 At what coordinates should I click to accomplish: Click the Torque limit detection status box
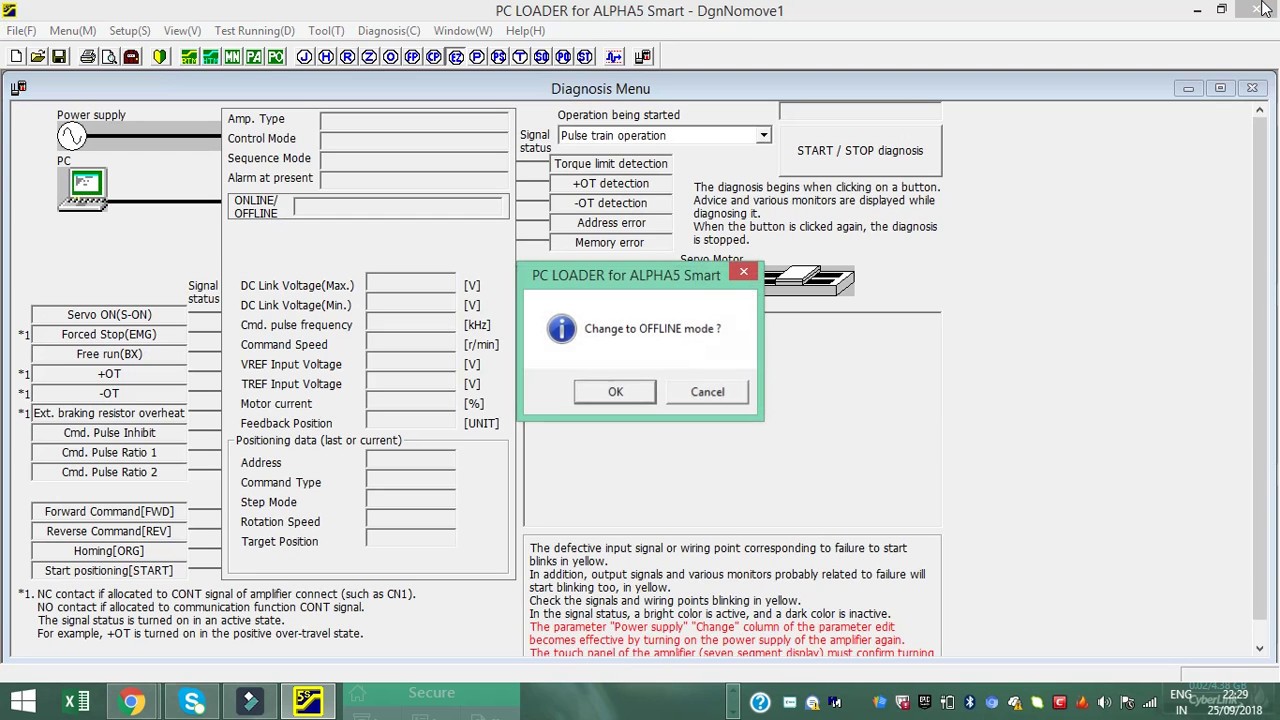[x=611, y=164]
